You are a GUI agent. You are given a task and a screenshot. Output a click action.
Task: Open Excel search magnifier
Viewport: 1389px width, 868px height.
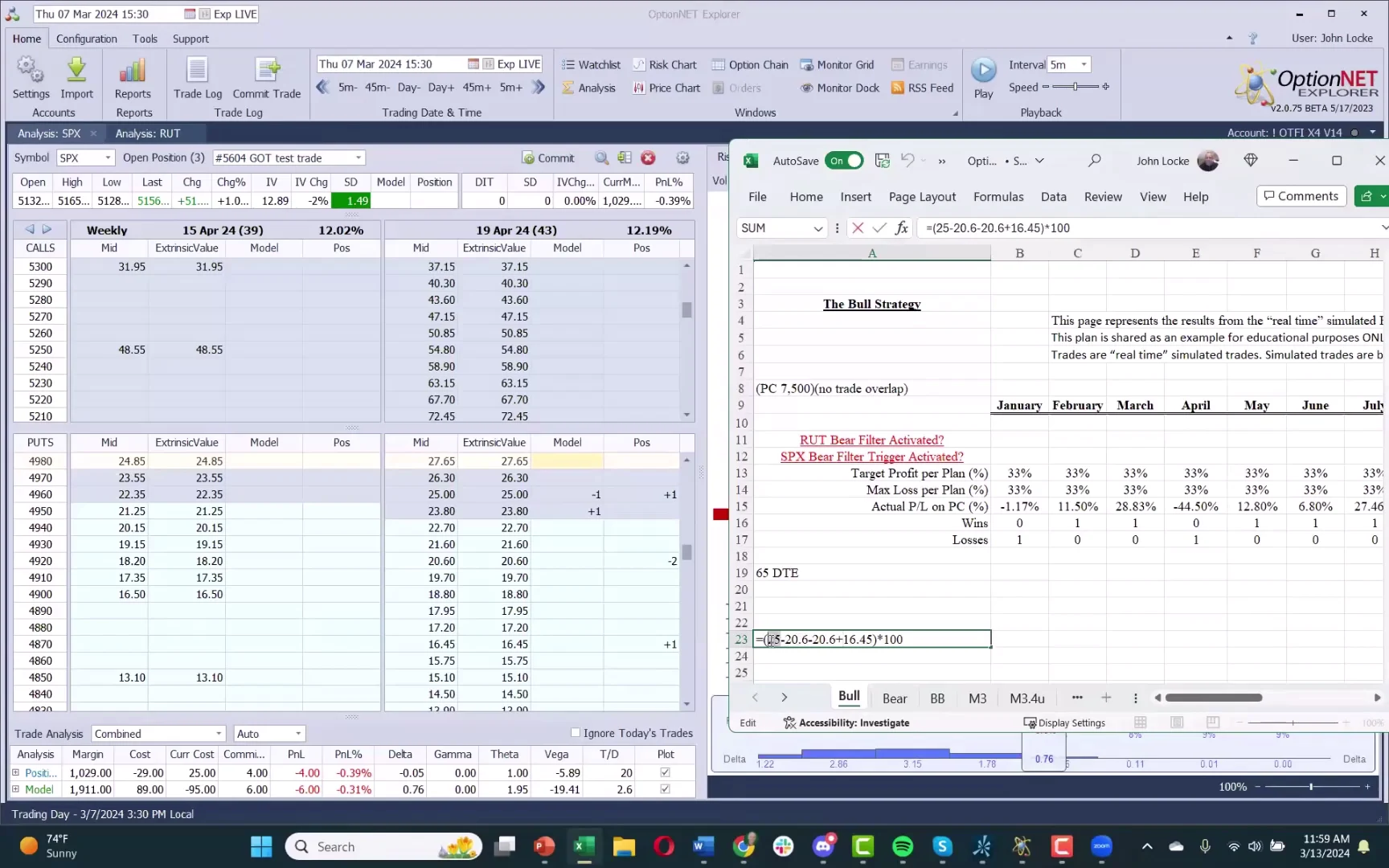click(x=1094, y=161)
